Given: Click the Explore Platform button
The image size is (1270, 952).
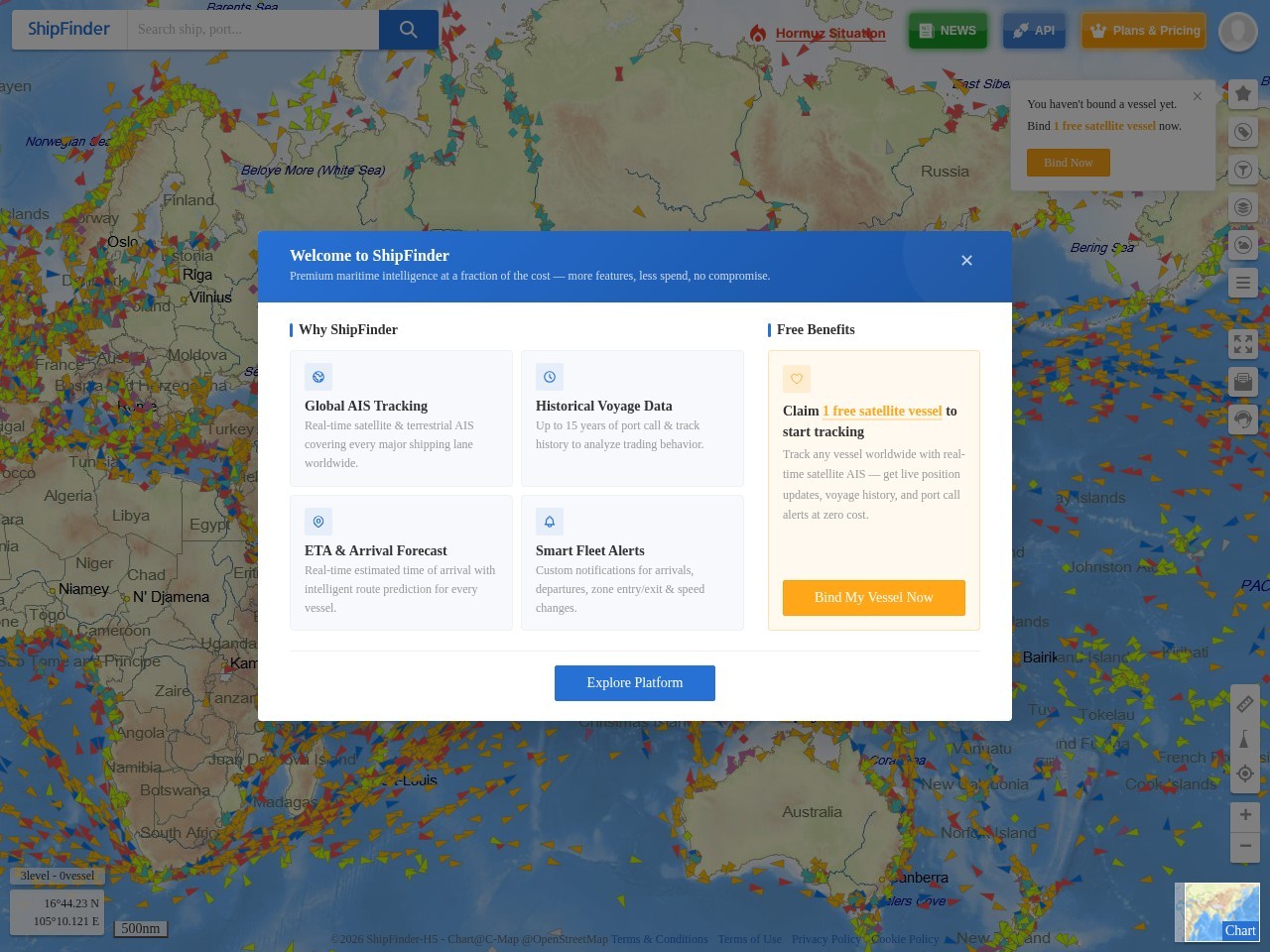Looking at the screenshot, I should tap(635, 683).
